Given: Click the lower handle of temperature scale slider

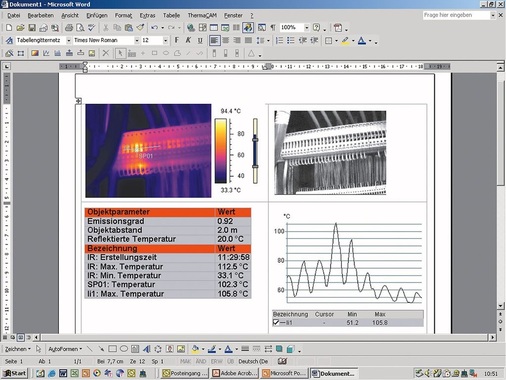Looking at the screenshot, I should [255, 166].
